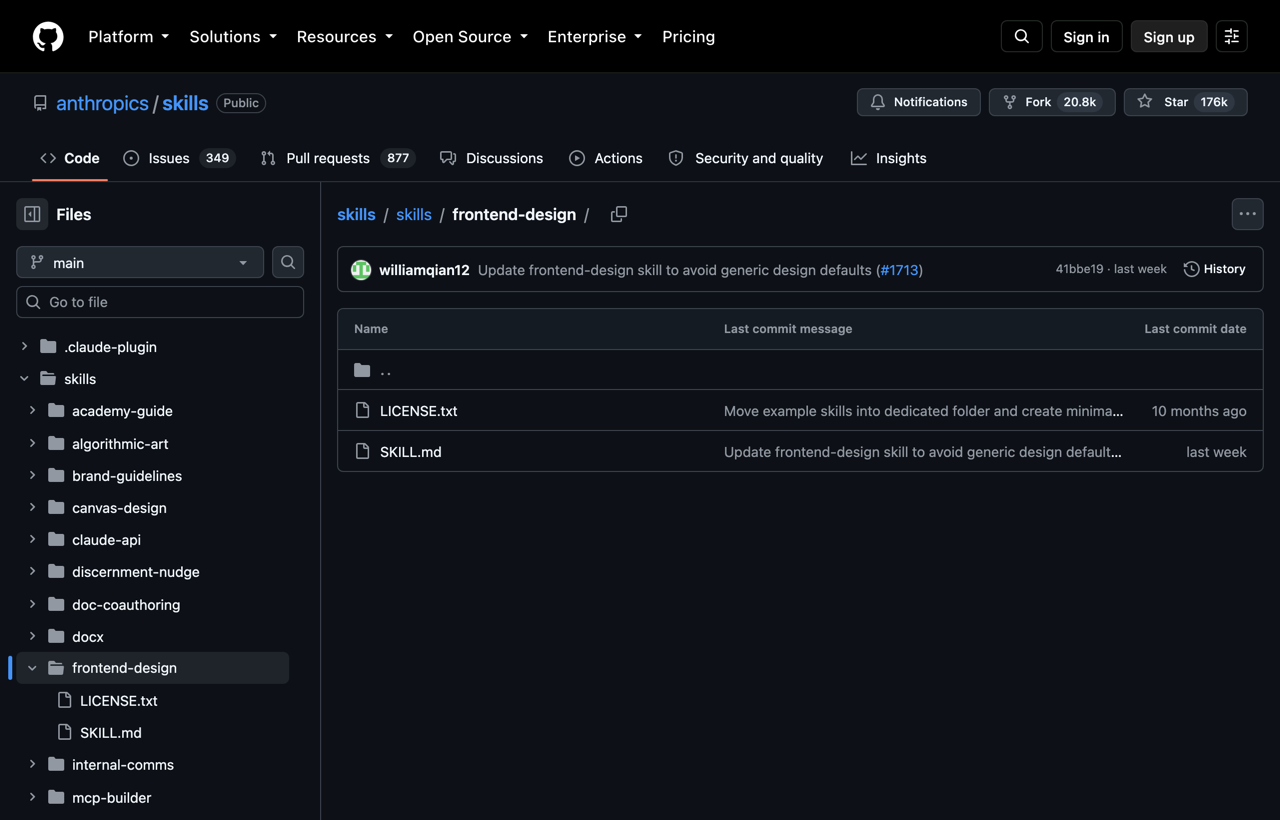Open SKILL.md's last commit message
This screenshot has height=820, width=1280.
coord(923,452)
